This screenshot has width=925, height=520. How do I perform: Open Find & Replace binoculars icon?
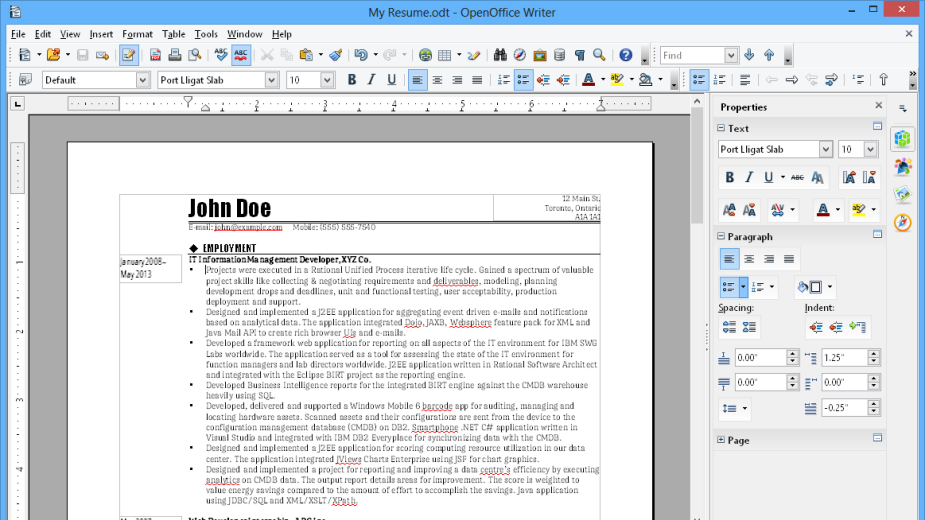click(x=499, y=55)
